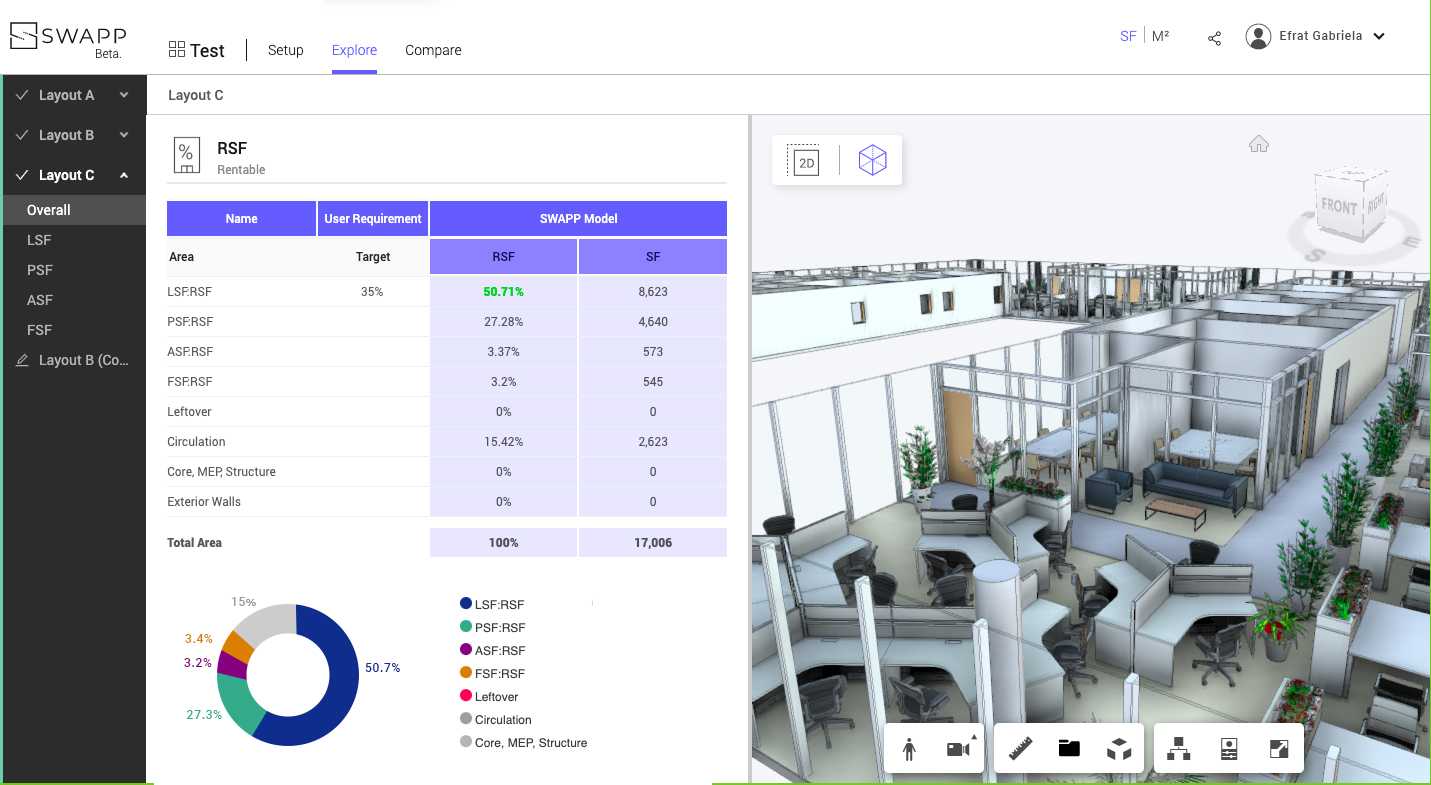Open the model browser folder icon
The width and height of the screenshot is (1431, 785).
[x=1069, y=749]
